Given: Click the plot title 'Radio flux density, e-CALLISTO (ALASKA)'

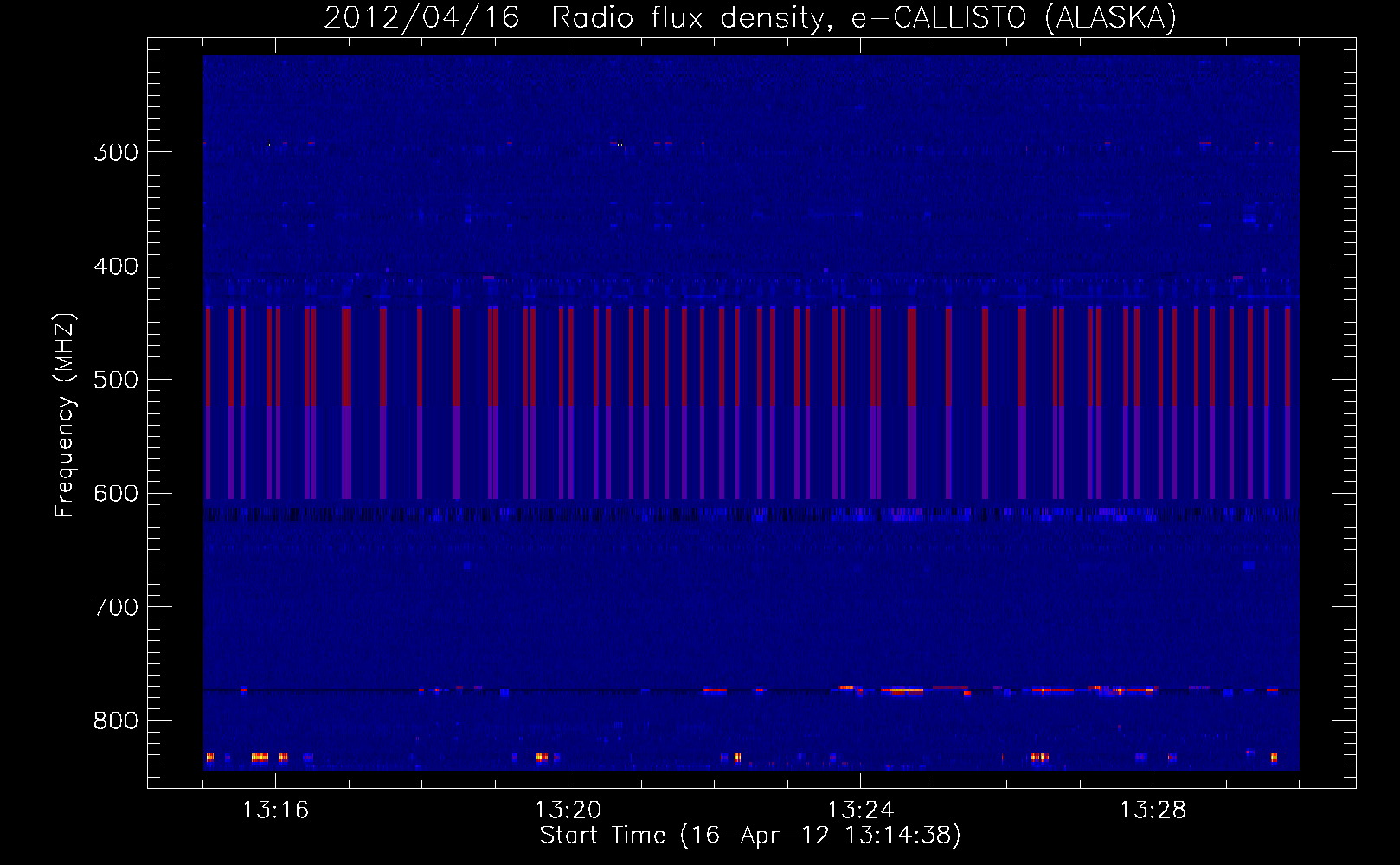Looking at the screenshot, I should tap(864, 17).
